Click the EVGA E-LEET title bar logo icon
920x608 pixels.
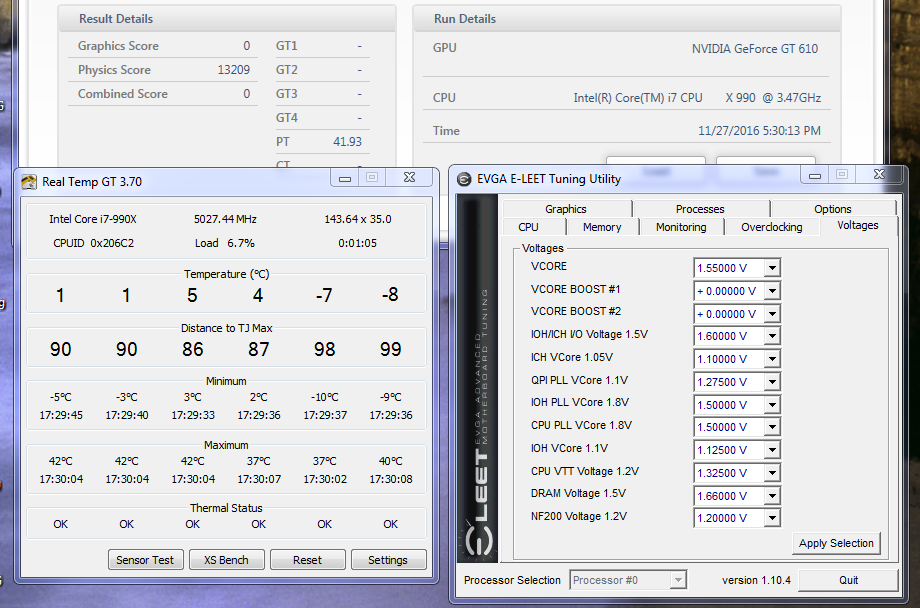click(464, 180)
